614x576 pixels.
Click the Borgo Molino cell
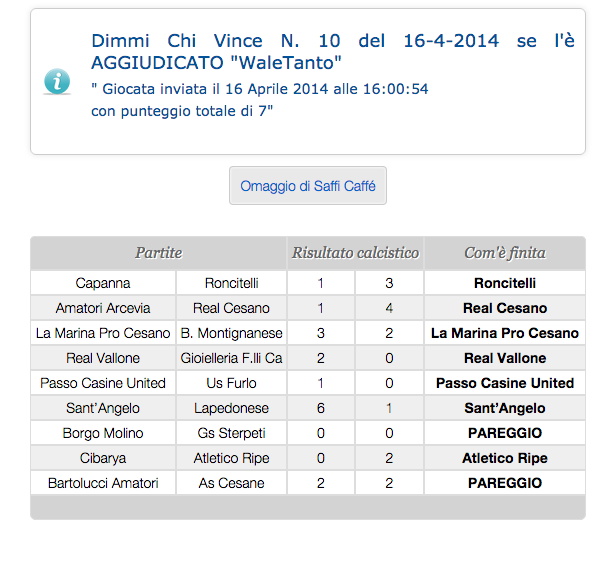click(x=103, y=433)
